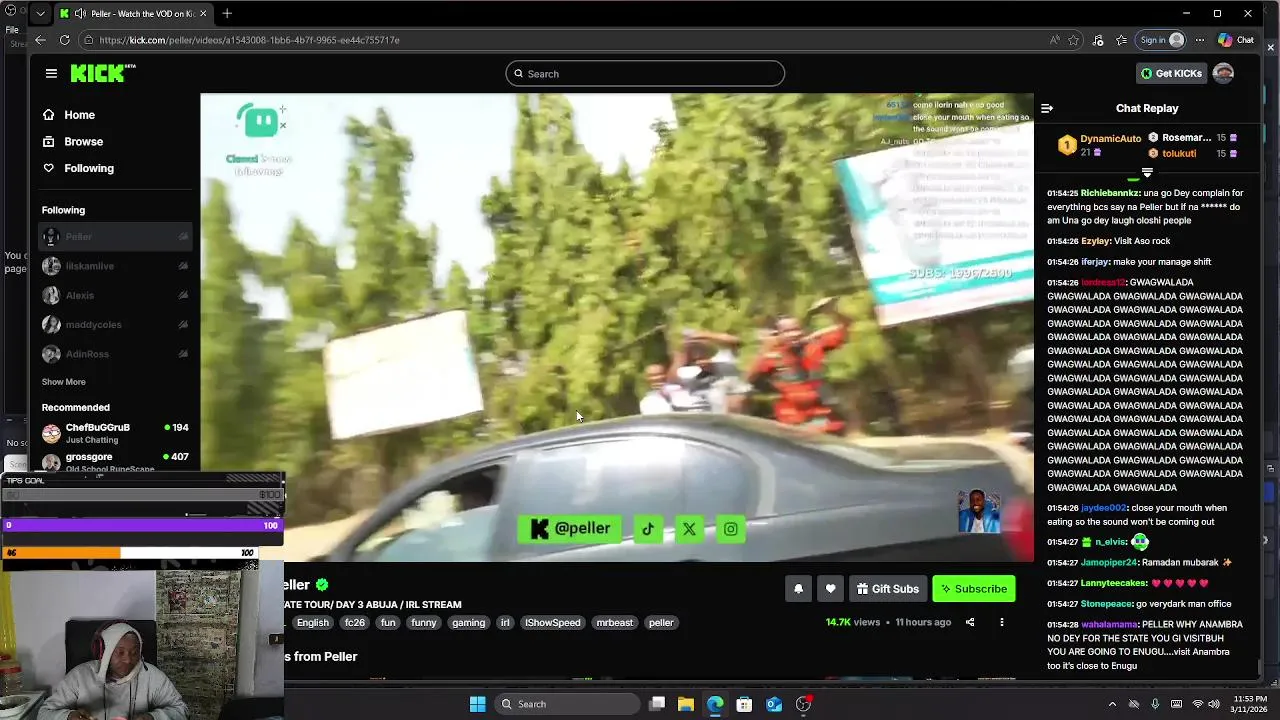
Task: Select Alexis in the Following list
Action: [115, 295]
